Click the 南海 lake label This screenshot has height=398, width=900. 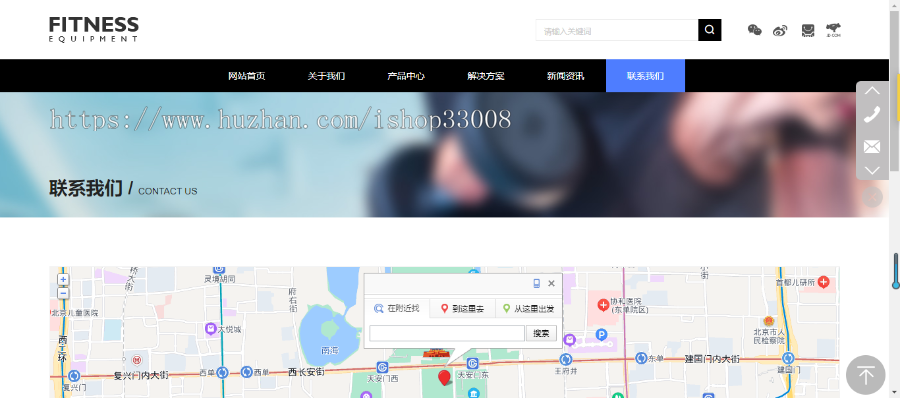tap(329, 349)
